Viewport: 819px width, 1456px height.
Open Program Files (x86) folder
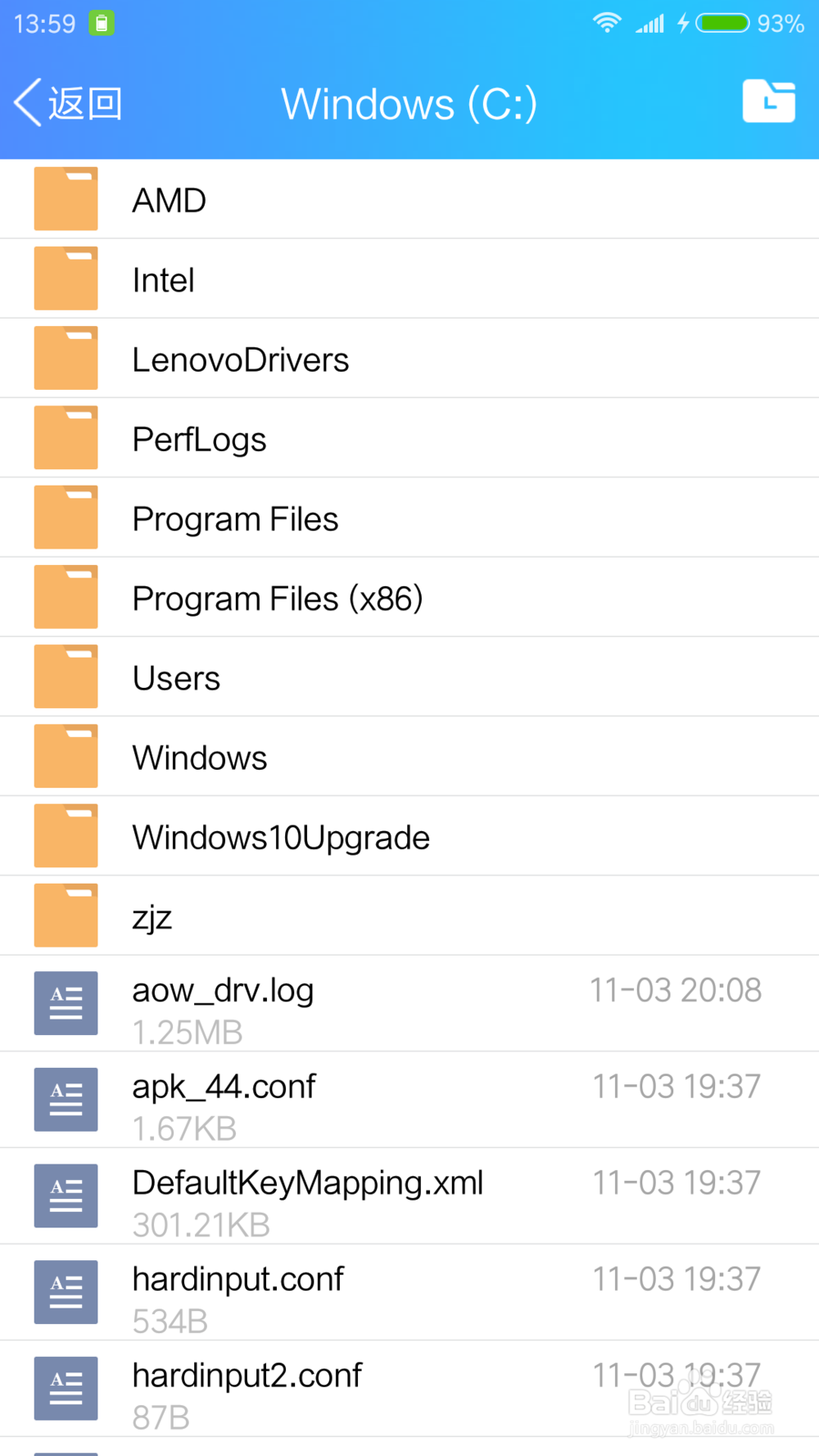click(x=277, y=599)
